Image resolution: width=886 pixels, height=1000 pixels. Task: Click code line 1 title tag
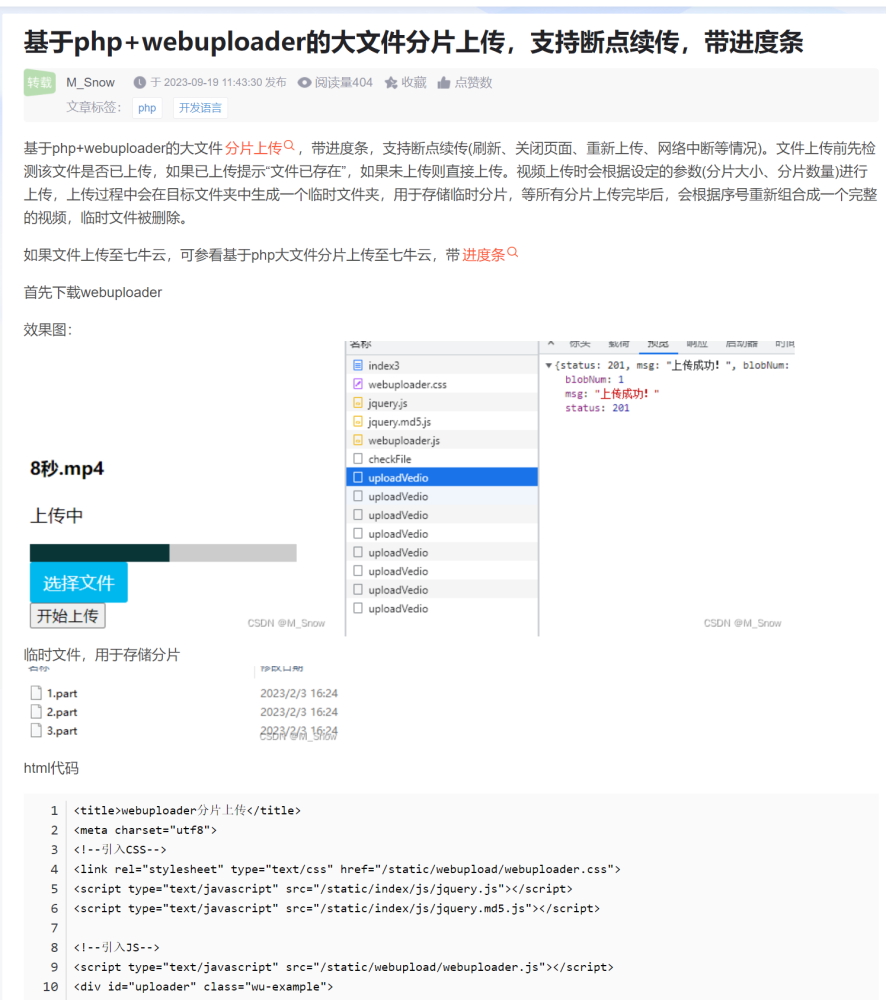pyautogui.click(x=187, y=811)
